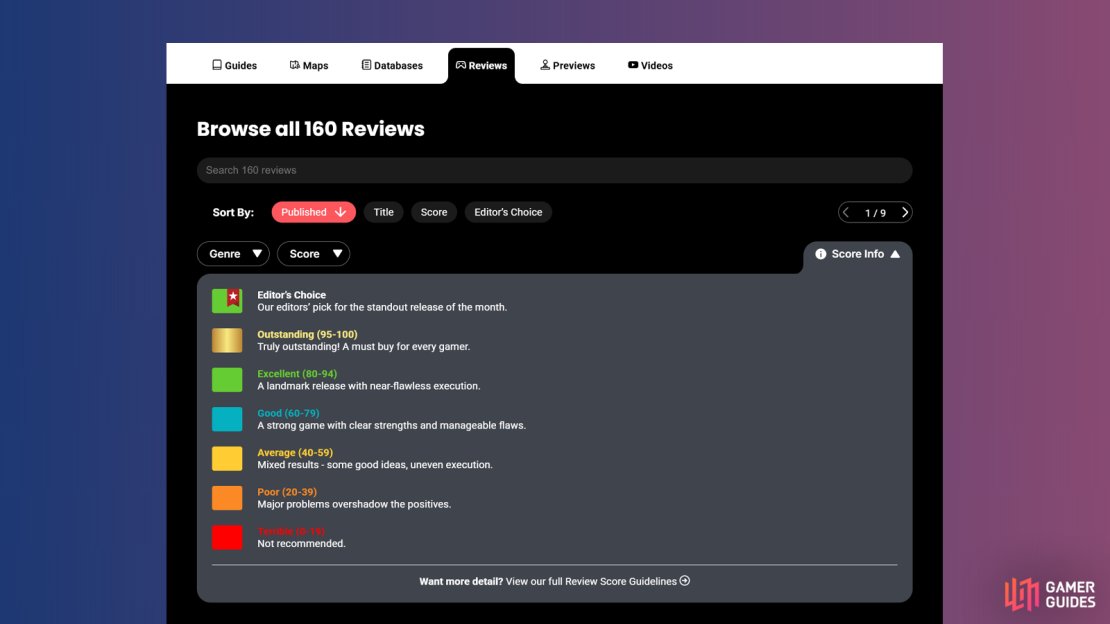
Task: Open the Videos tab
Action: (x=650, y=65)
